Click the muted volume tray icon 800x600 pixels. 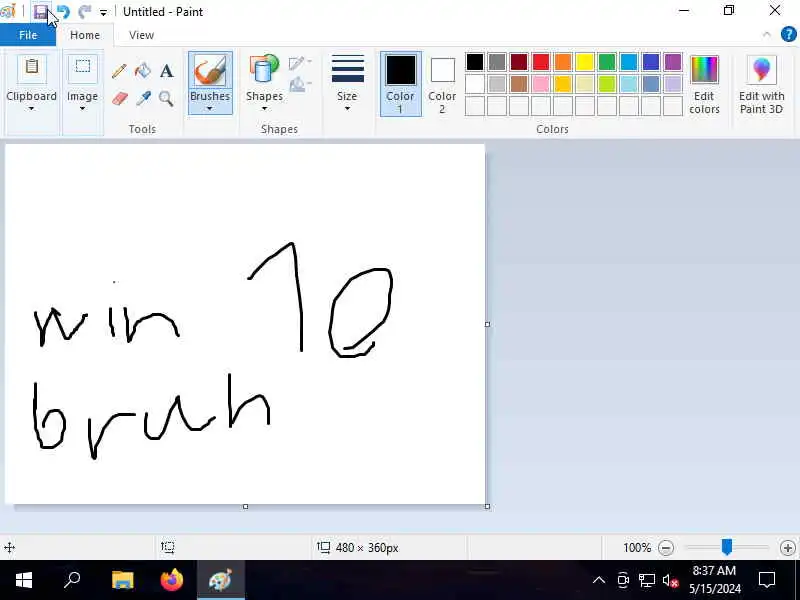[670, 581]
